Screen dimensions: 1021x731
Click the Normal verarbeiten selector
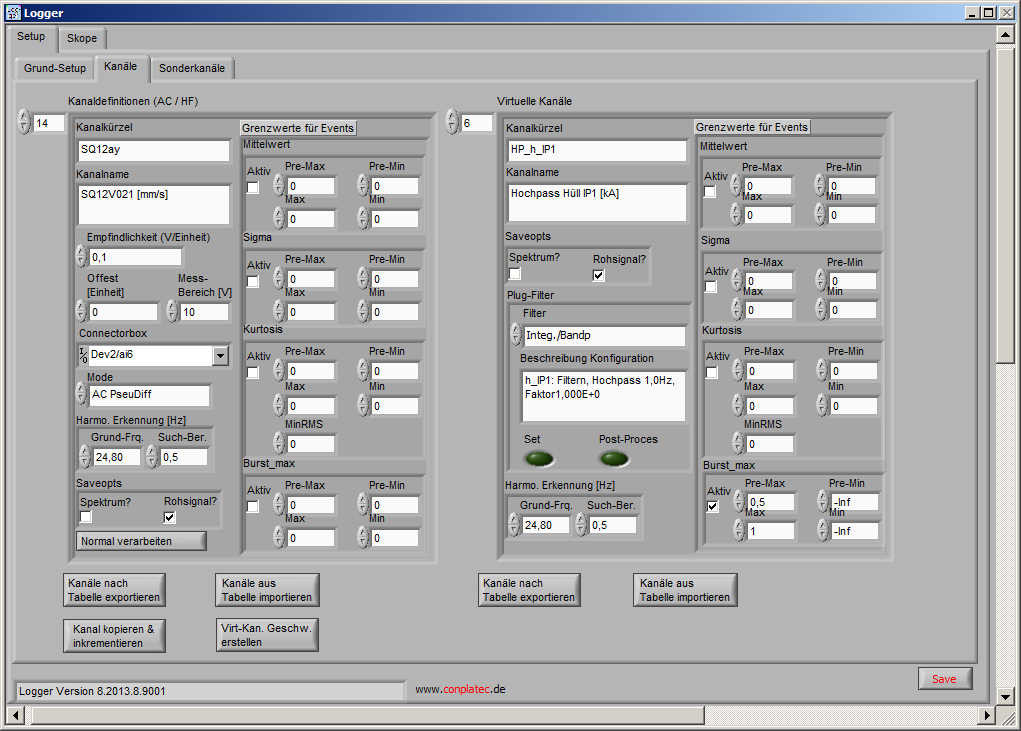coord(141,541)
